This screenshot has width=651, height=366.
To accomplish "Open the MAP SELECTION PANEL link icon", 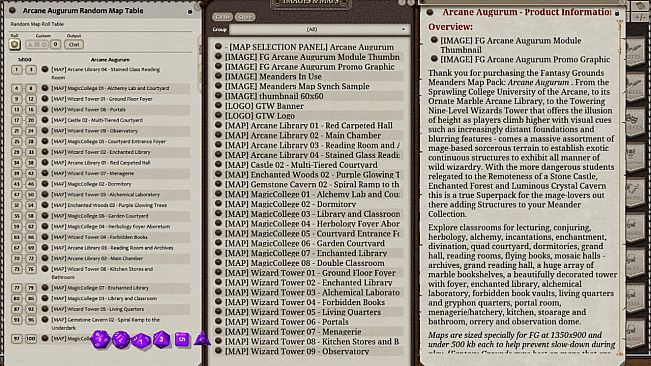I will coord(218,46).
